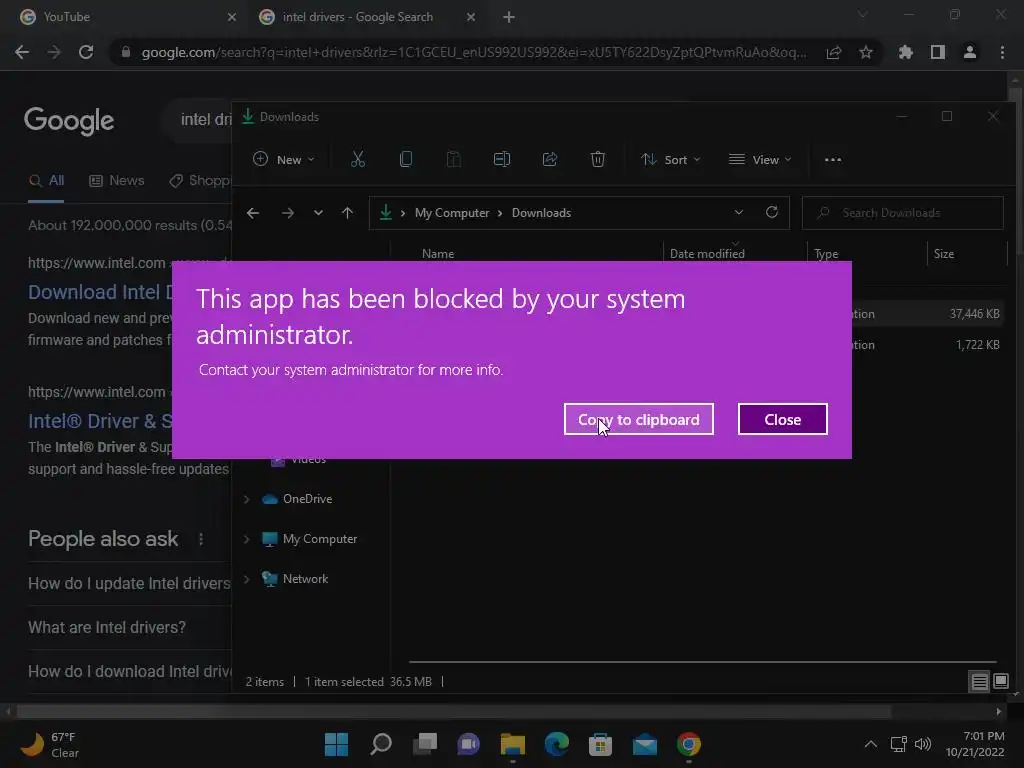Screen dimensions: 1024x768
Task: Select OneDrive in the navigation pane
Action: click(x=307, y=499)
